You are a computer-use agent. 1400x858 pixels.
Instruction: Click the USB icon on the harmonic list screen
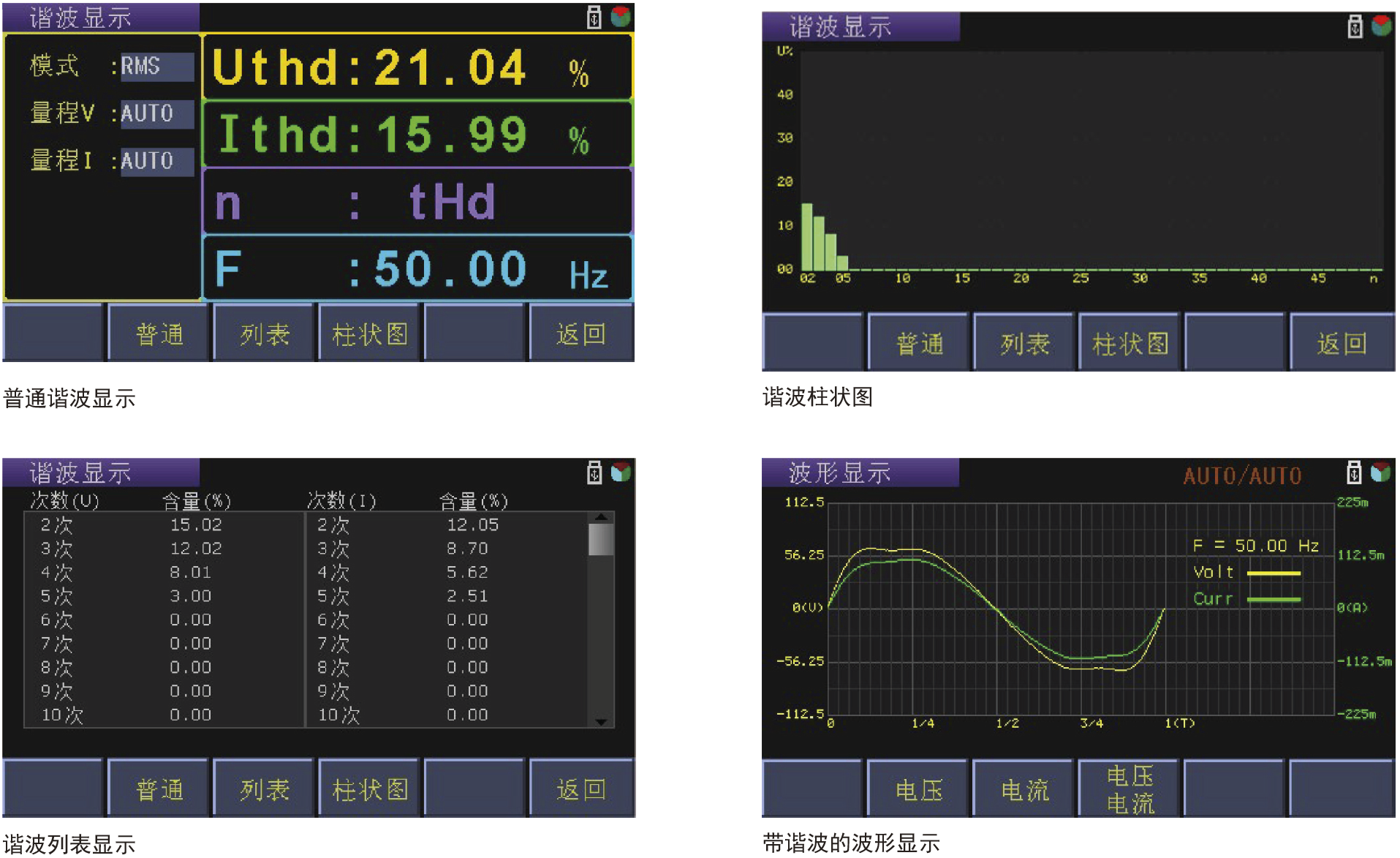pos(594,472)
